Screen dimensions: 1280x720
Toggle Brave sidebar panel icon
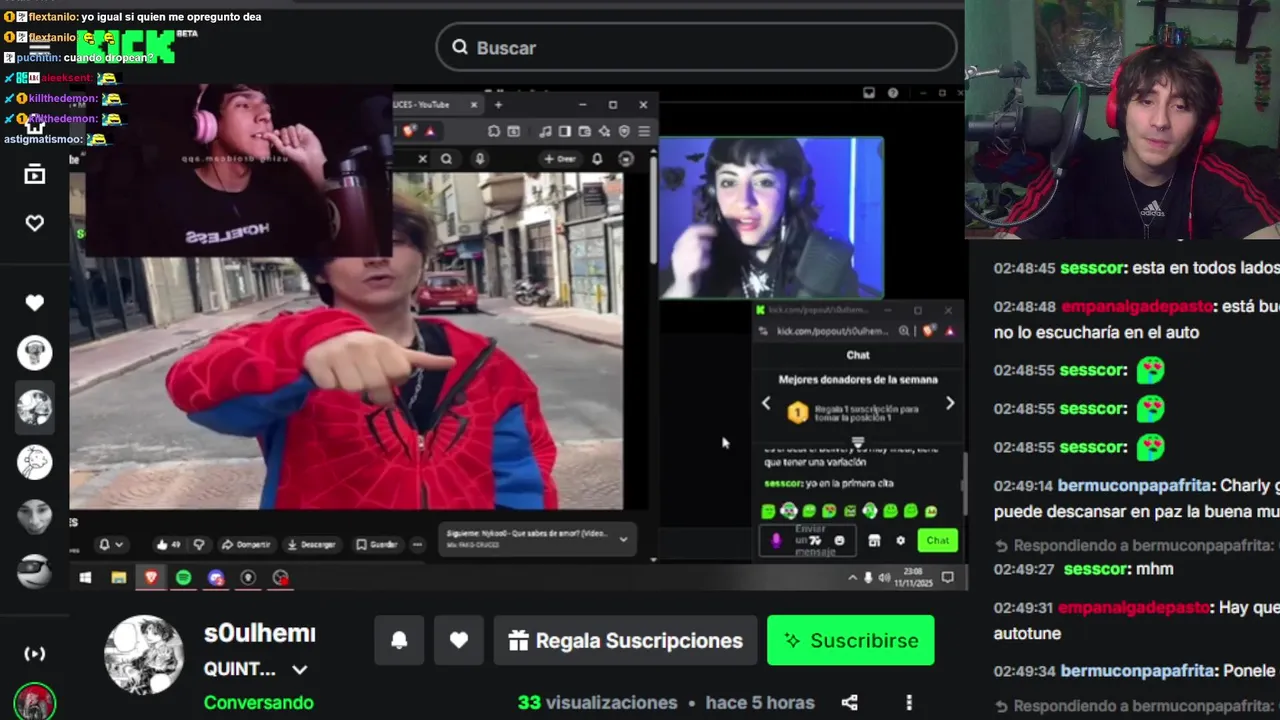click(565, 131)
